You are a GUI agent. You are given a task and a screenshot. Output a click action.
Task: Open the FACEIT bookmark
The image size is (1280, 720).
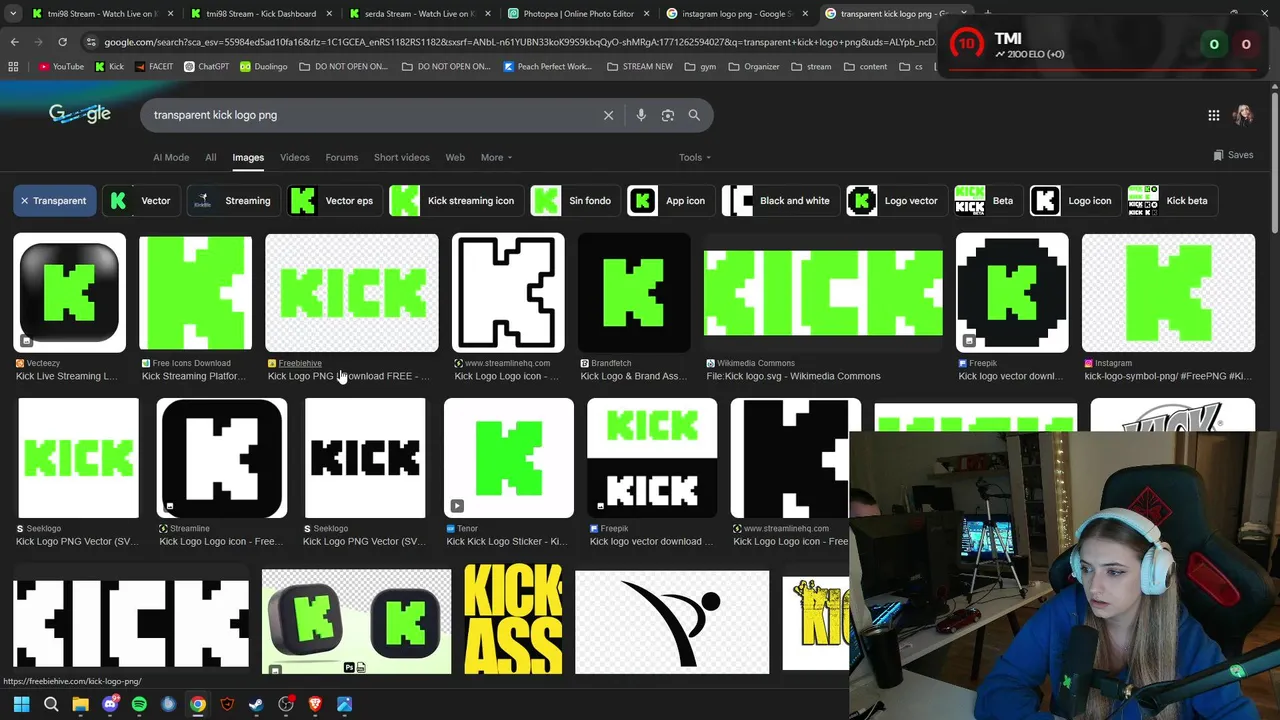coord(153,67)
